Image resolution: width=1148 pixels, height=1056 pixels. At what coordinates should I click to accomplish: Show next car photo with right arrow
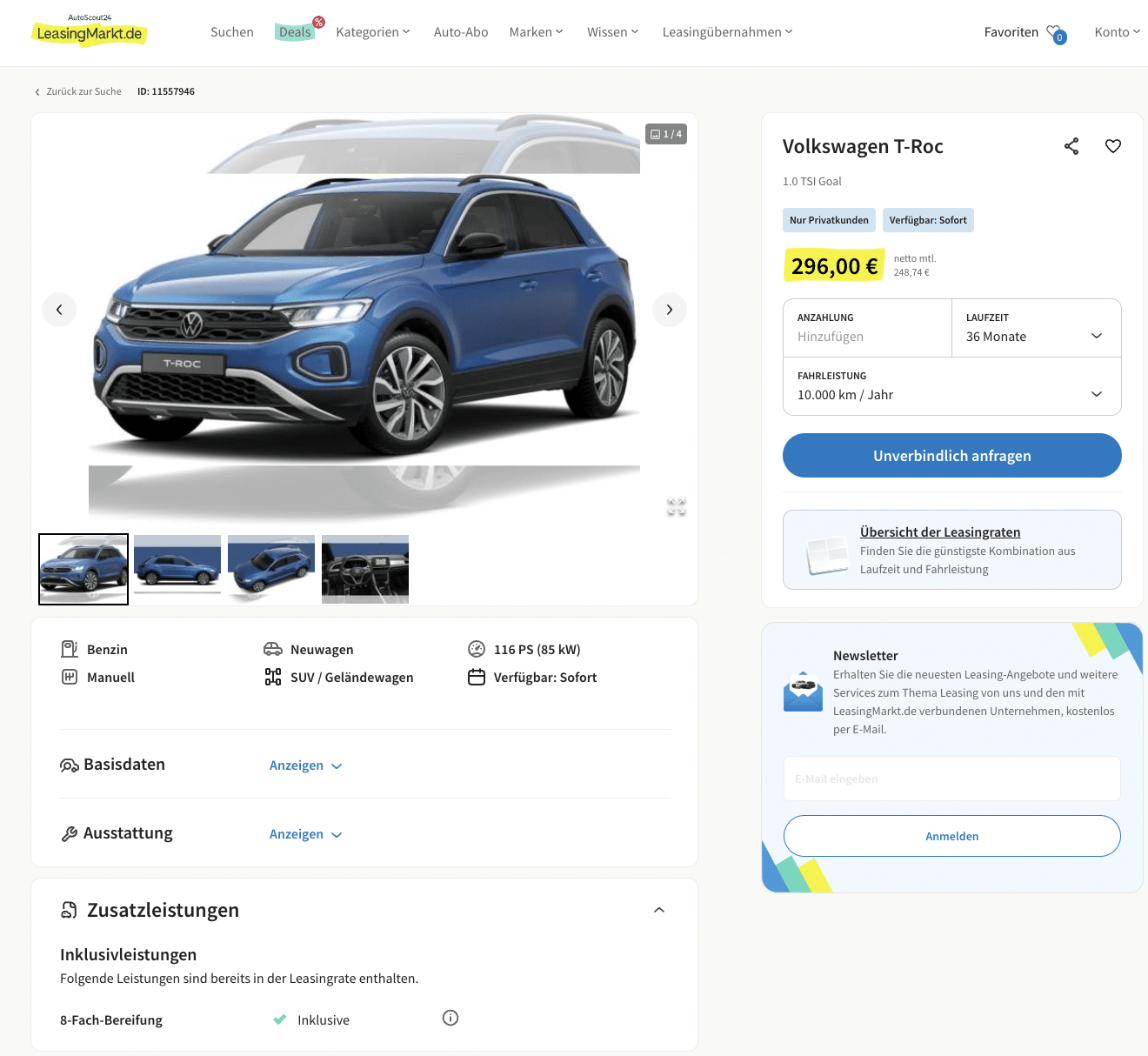point(670,310)
